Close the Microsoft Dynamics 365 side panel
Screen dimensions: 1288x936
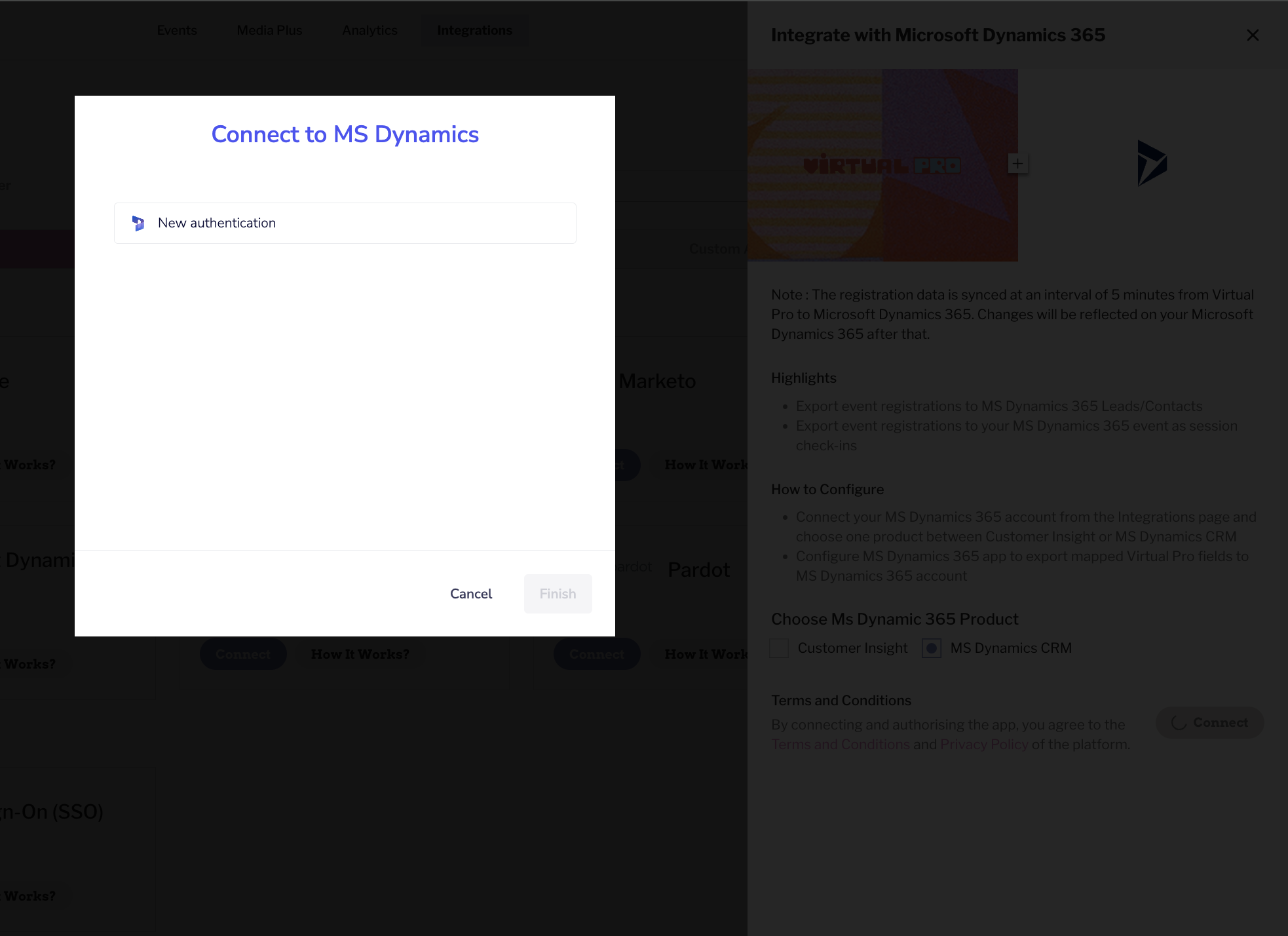(x=1253, y=35)
